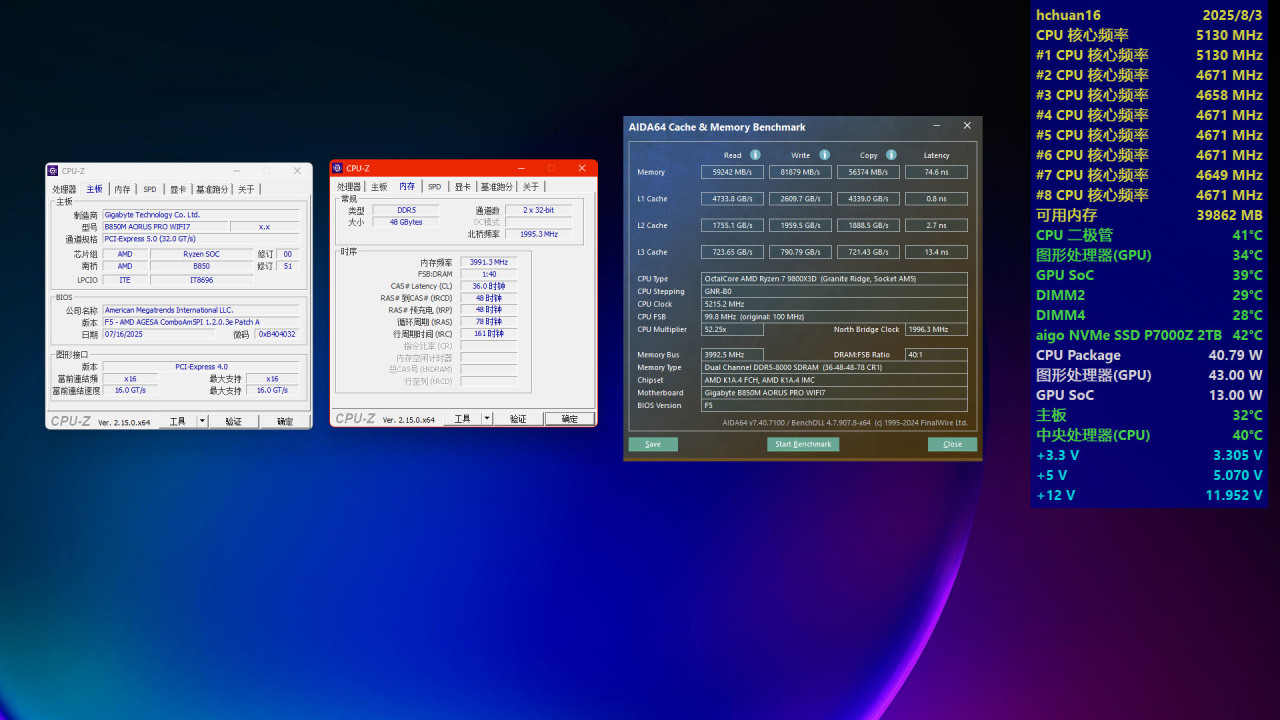The height and width of the screenshot is (720, 1280).
Task: Select 基准跑分 tab in right CPU-Z window
Action: click(x=496, y=187)
